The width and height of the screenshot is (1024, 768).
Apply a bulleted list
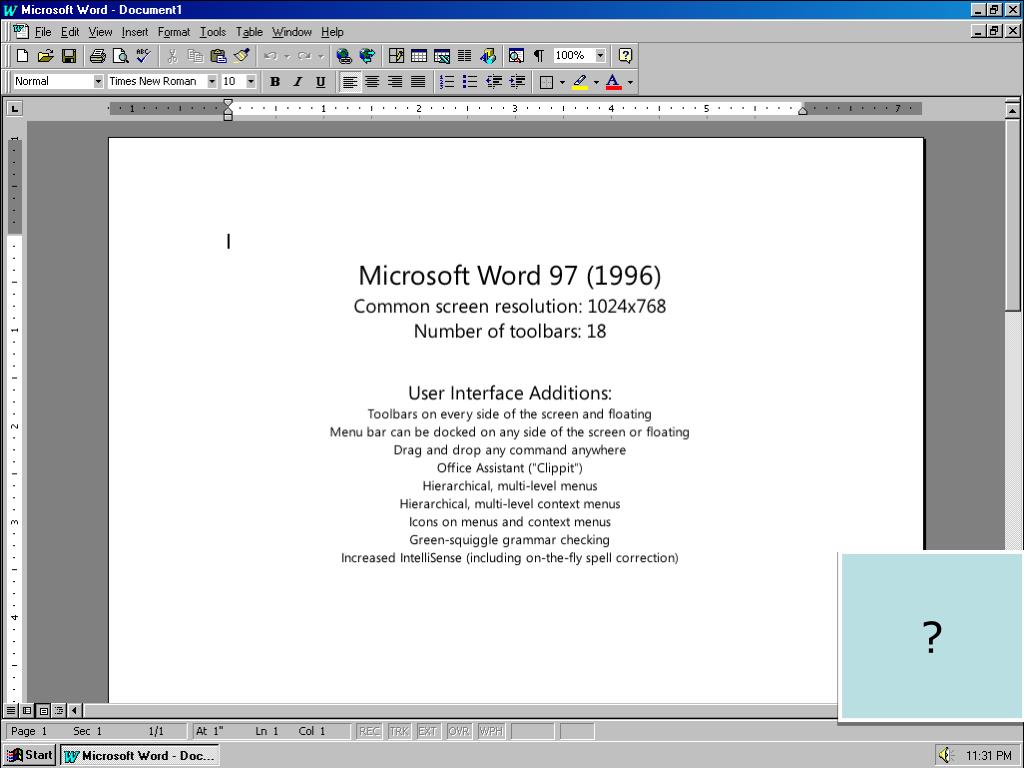coord(470,82)
